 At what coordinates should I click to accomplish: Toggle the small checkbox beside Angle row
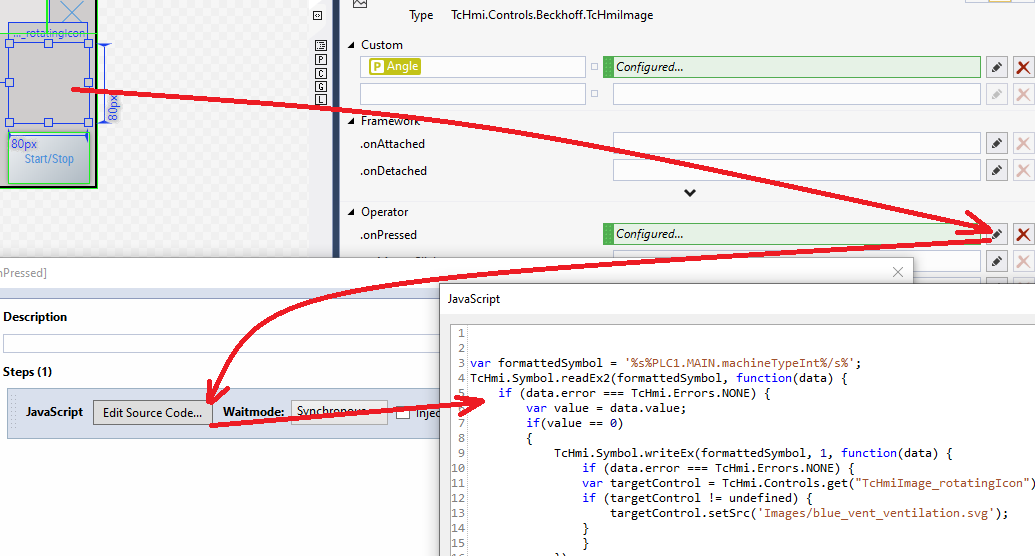click(594, 67)
